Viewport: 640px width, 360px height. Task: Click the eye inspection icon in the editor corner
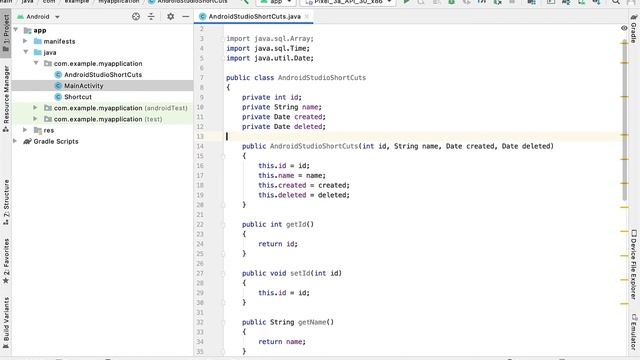click(x=624, y=28)
